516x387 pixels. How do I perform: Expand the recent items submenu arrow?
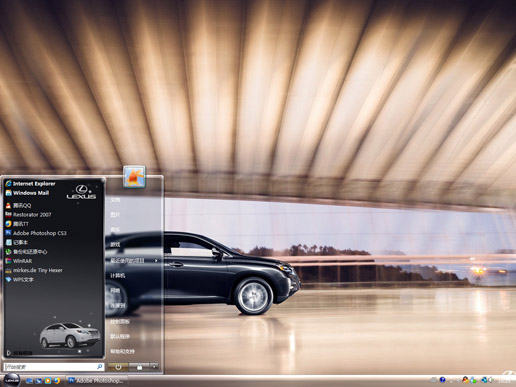click(156, 260)
